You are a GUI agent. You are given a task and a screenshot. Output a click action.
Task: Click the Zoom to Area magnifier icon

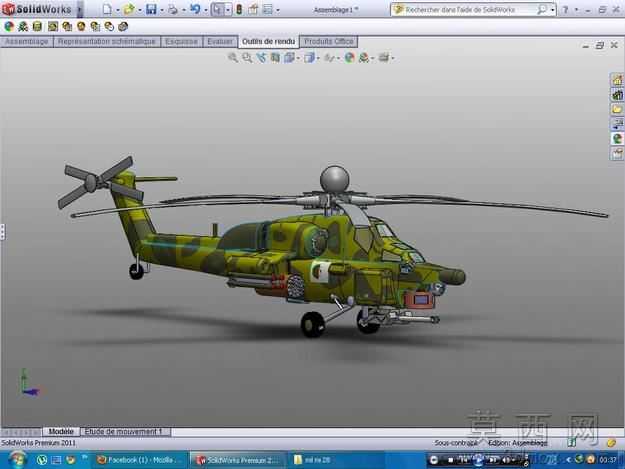point(247,58)
